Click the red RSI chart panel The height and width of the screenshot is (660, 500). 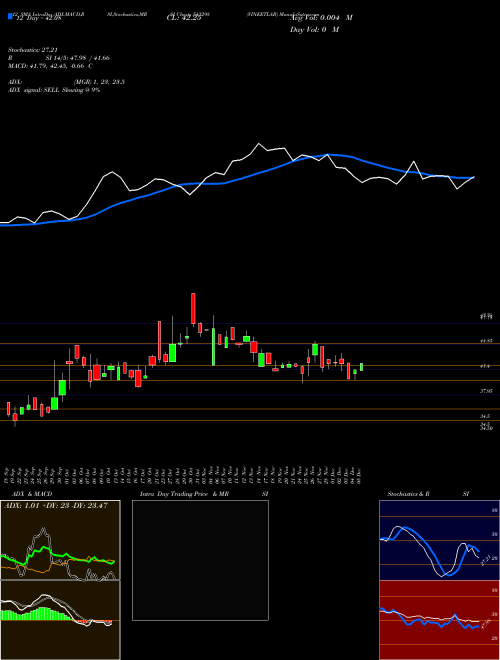click(x=439, y=620)
